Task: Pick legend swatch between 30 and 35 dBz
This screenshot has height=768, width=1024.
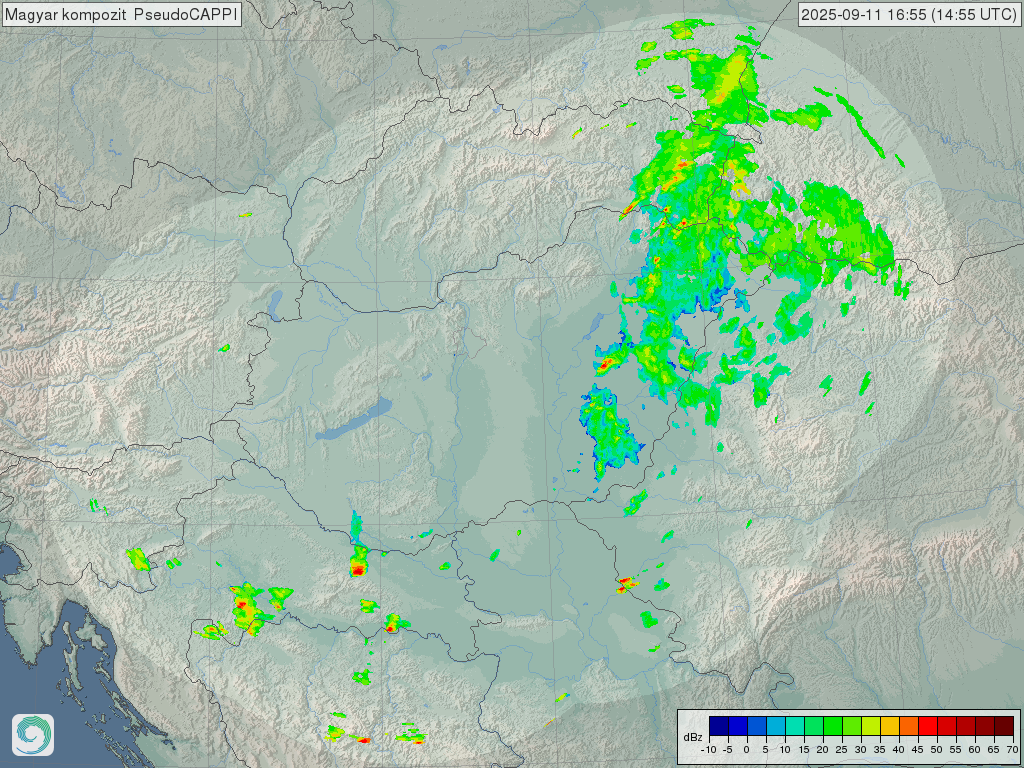Action: click(871, 726)
